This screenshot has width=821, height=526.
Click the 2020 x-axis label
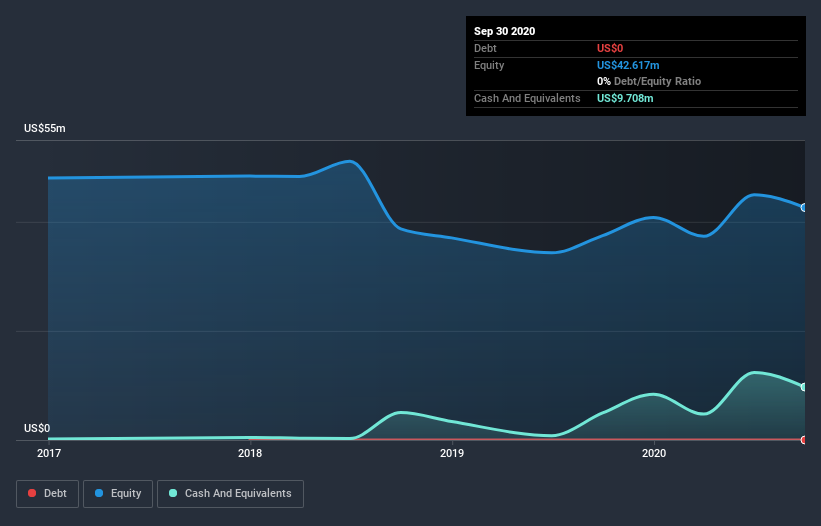654,453
